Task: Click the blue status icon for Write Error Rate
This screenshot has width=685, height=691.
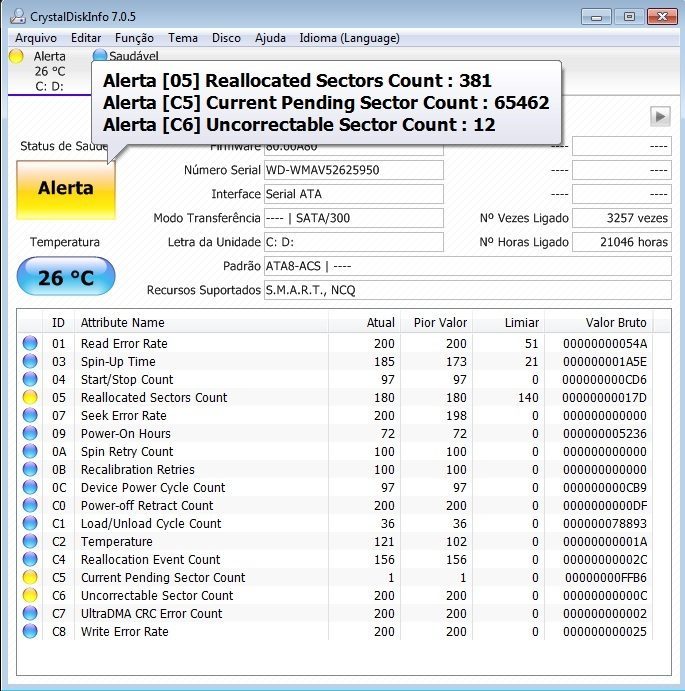Action: [30, 632]
